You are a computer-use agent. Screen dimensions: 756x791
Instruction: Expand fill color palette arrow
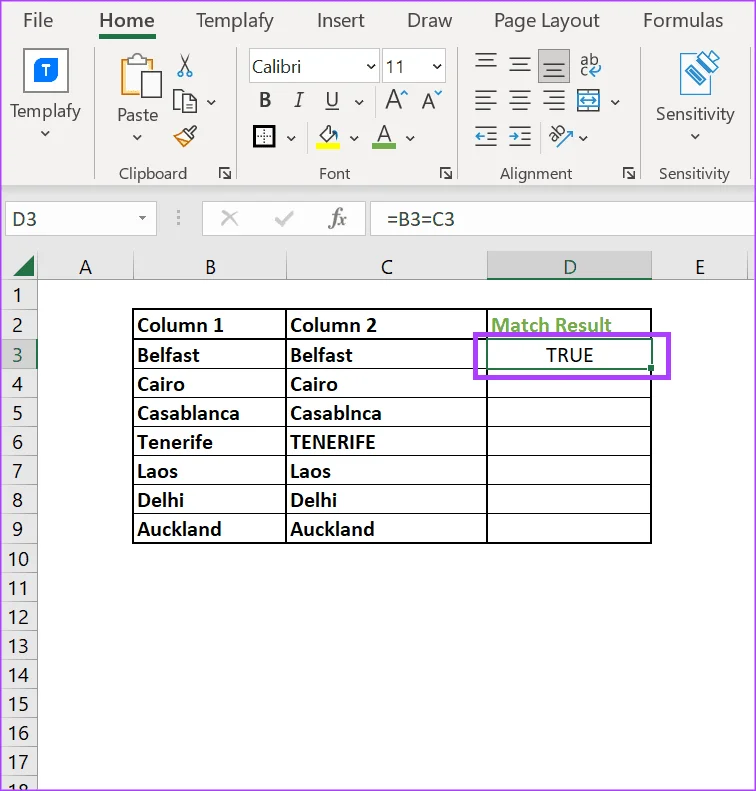pyautogui.click(x=354, y=138)
